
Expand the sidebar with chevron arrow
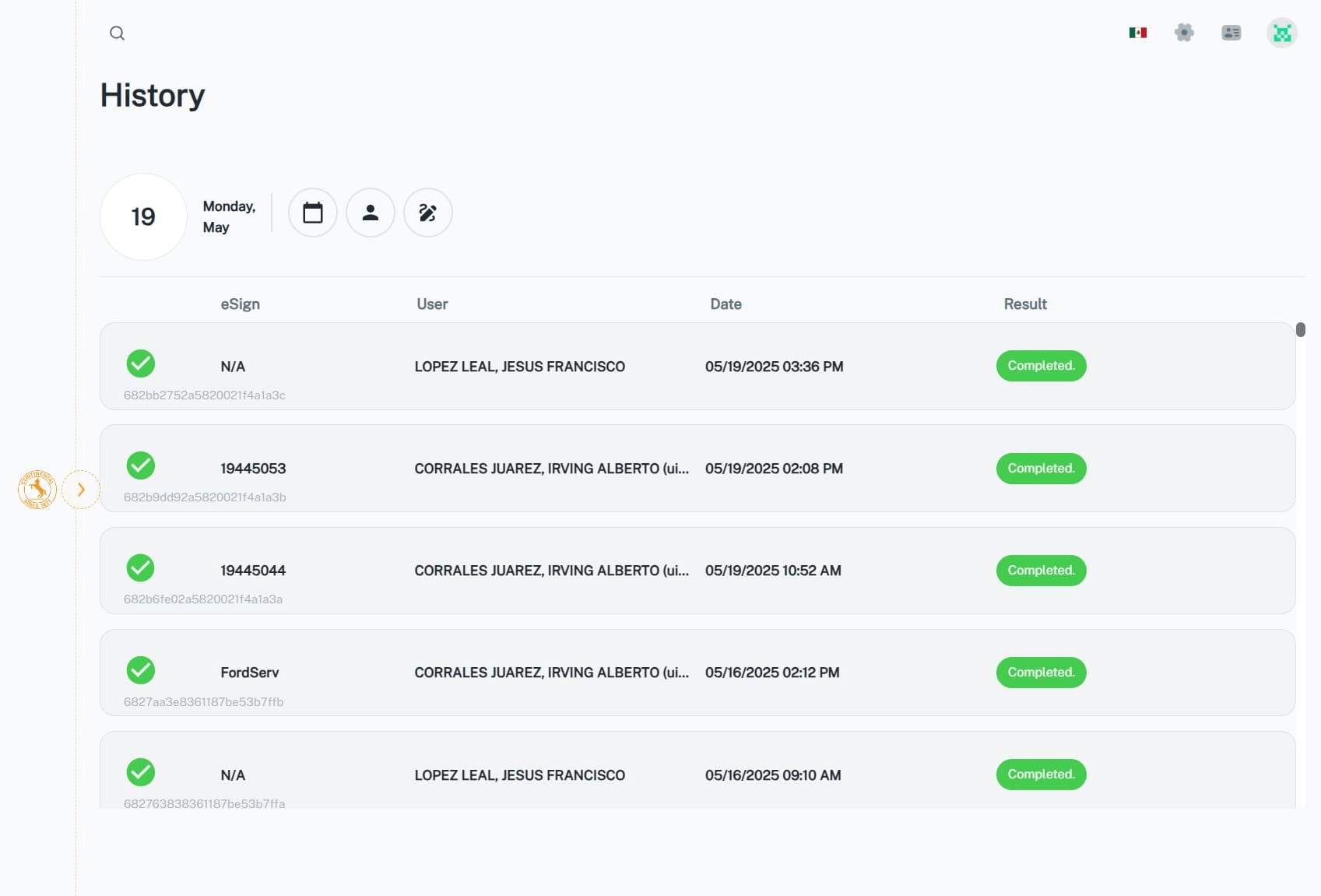coord(81,490)
